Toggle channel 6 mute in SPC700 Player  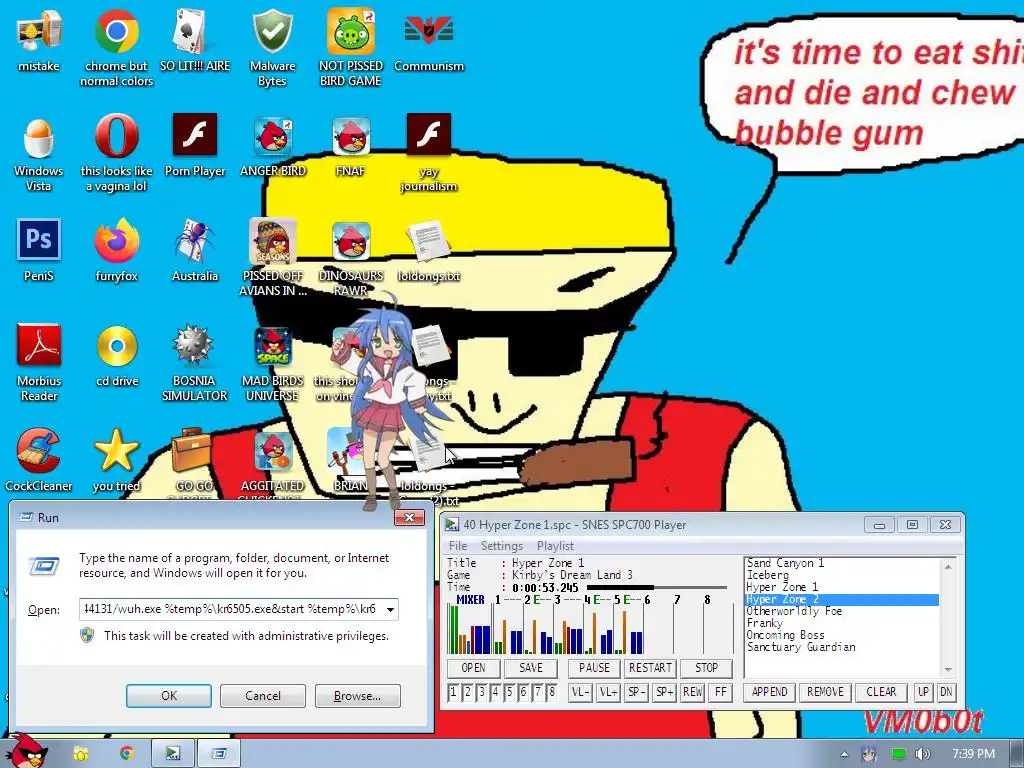(x=523, y=692)
